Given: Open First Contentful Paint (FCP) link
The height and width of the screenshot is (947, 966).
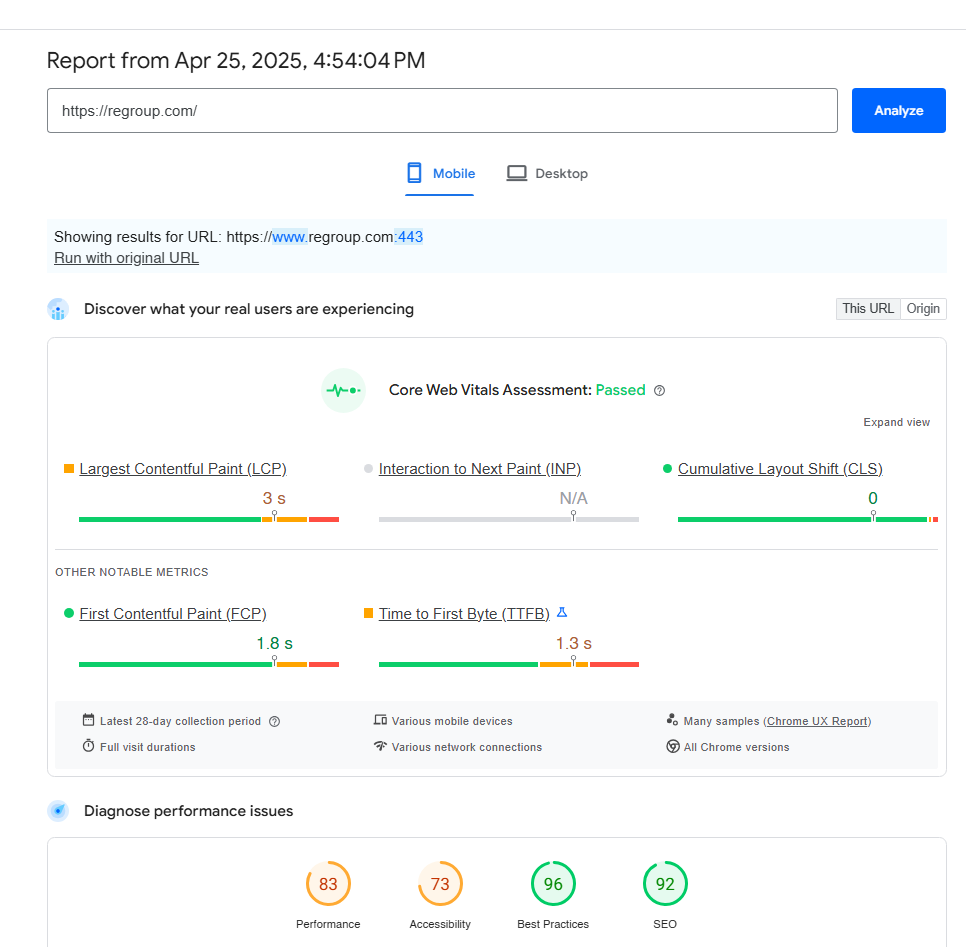Looking at the screenshot, I should pos(173,614).
